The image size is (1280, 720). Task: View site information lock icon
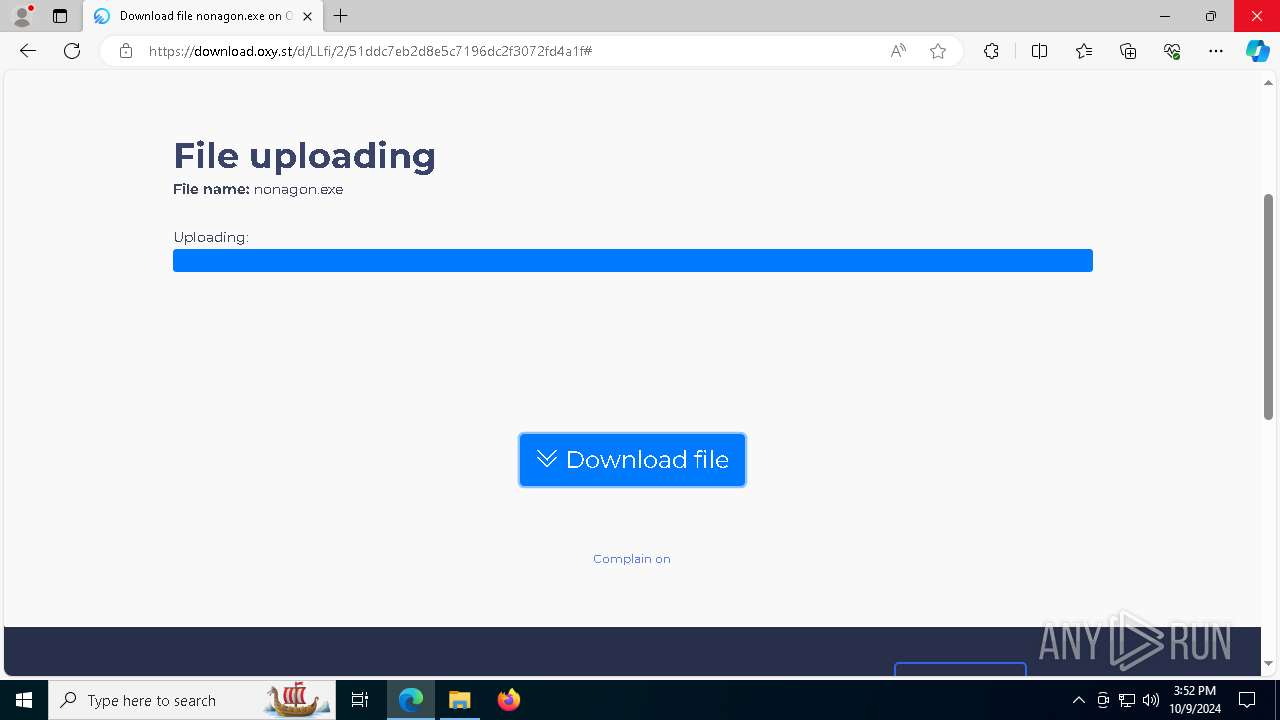[126, 51]
